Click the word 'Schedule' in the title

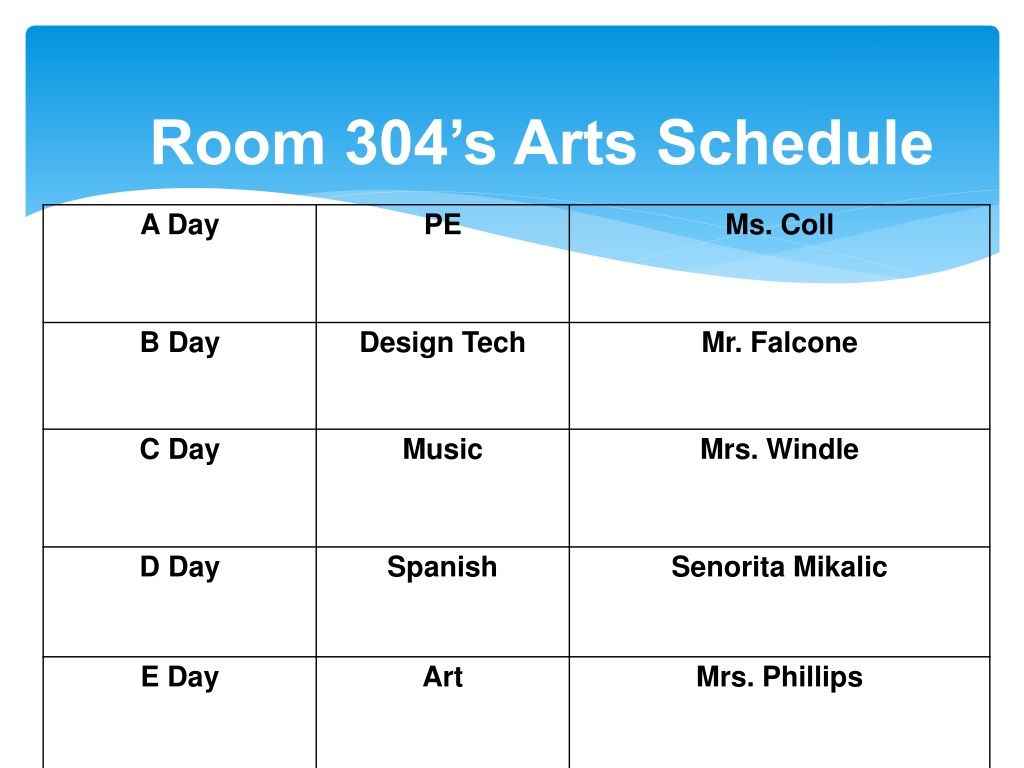point(795,142)
